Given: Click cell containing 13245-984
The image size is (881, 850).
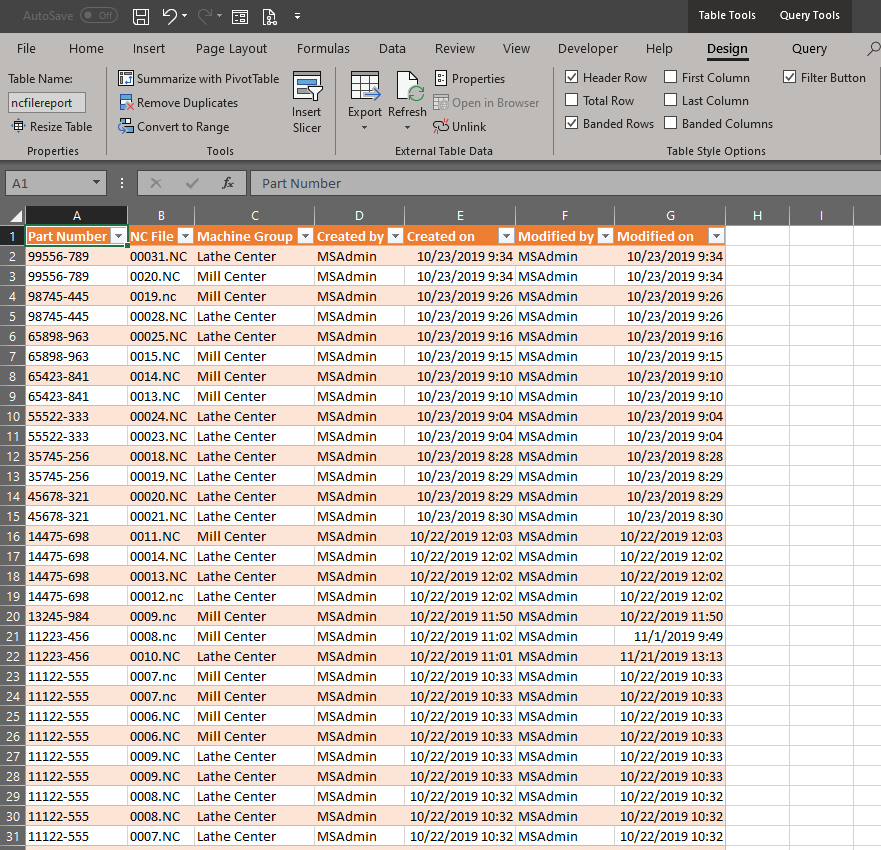Looking at the screenshot, I should click(76, 616).
